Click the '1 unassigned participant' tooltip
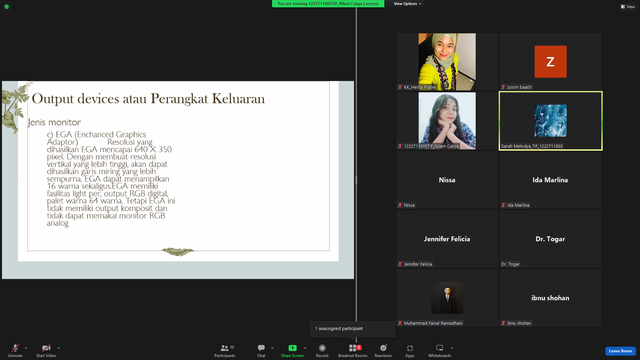Screen dimensions: 640x360 (x=352, y=329)
